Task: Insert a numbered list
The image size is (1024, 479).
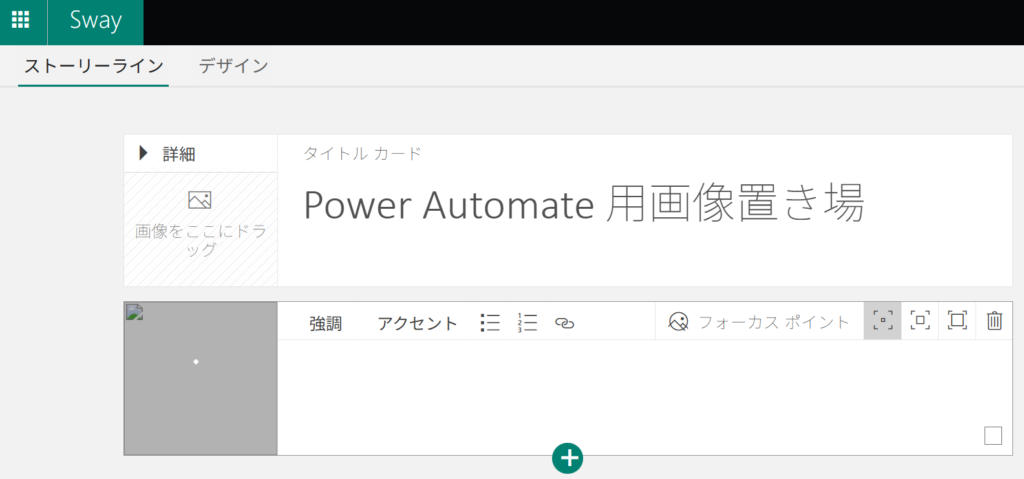Action: [x=527, y=323]
